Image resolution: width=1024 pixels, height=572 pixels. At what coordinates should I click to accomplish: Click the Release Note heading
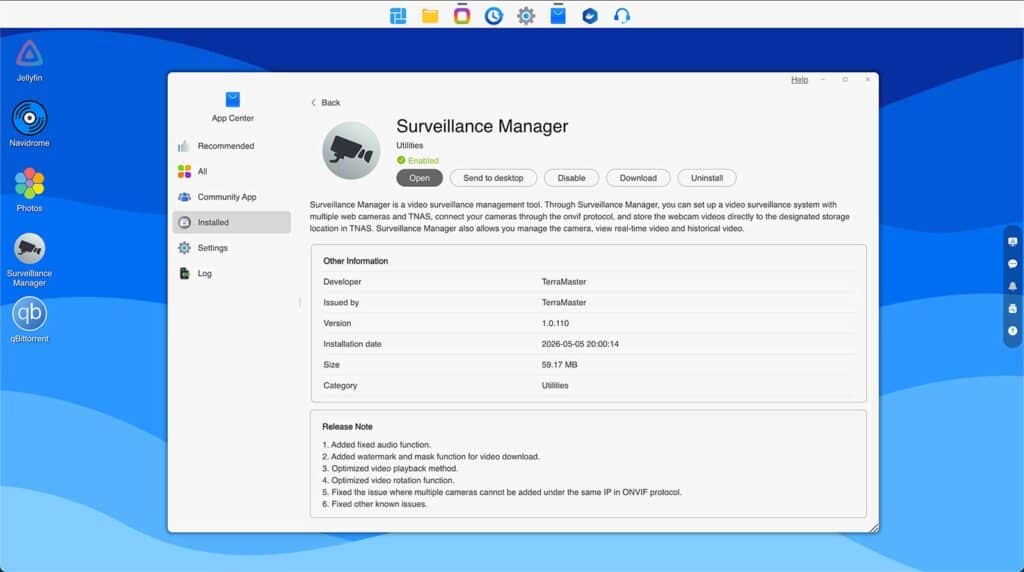point(347,426)
